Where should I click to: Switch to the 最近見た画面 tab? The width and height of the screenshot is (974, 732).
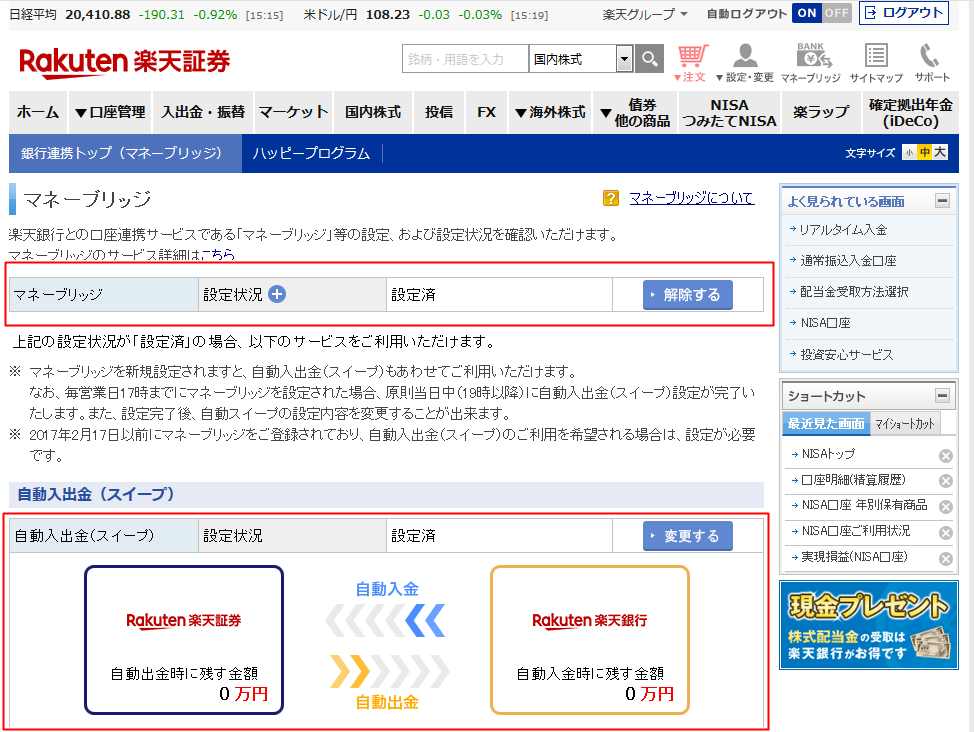[826, 424]
